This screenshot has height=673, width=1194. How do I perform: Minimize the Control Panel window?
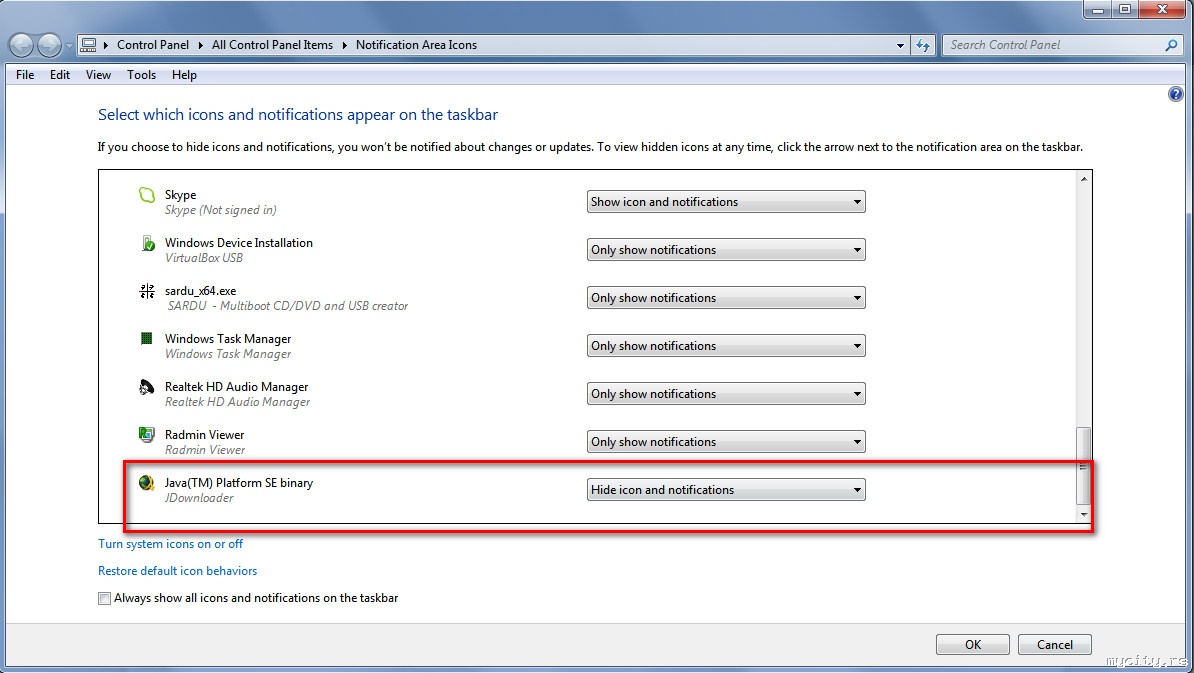point(1097,10)
